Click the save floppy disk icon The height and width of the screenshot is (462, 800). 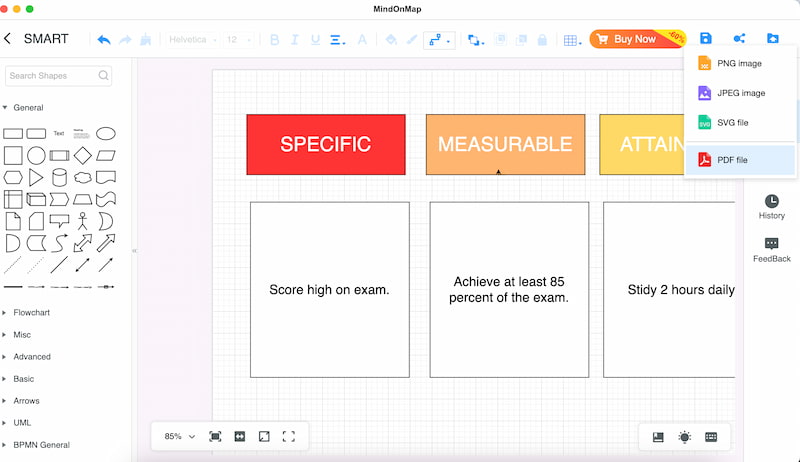point(706,38)
